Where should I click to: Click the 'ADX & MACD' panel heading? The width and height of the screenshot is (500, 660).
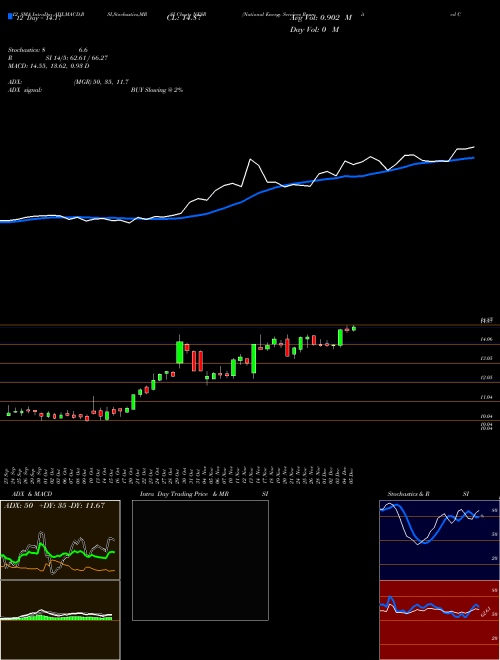tap(32, 494)
